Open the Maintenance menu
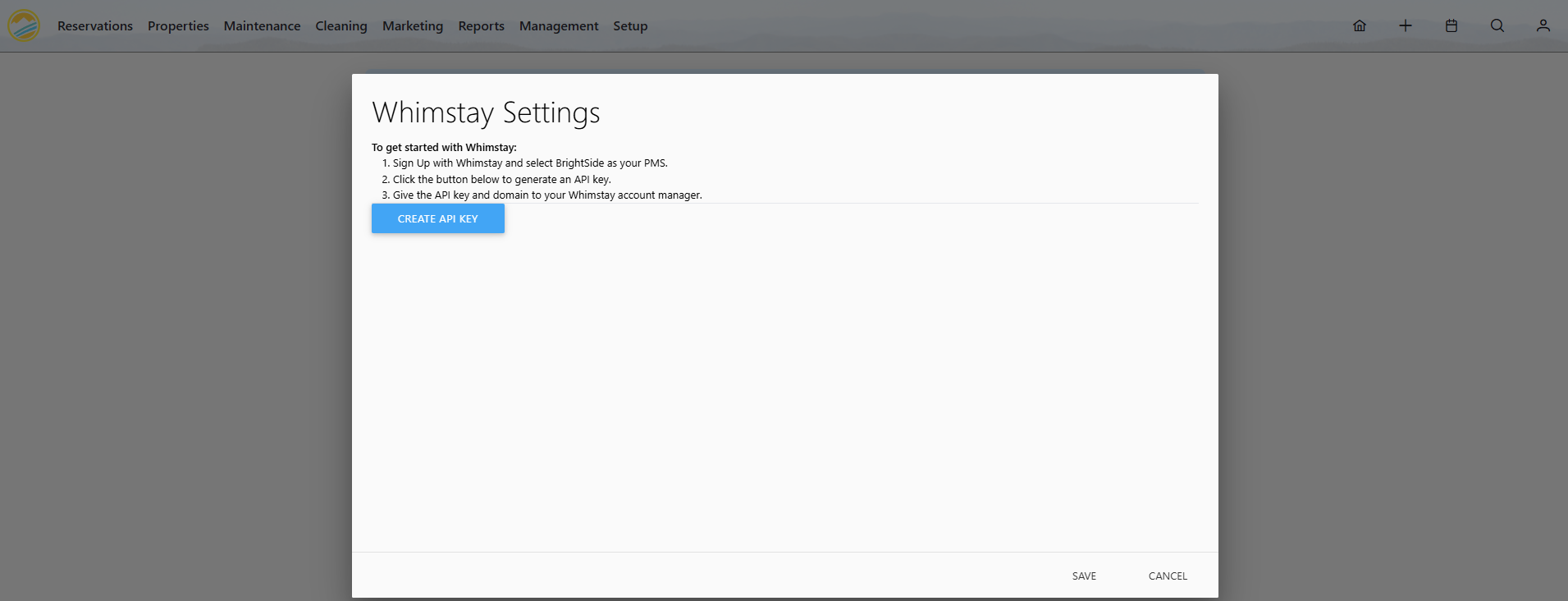The width and height of the screenshot is (1568, 601). coord(262,26)
